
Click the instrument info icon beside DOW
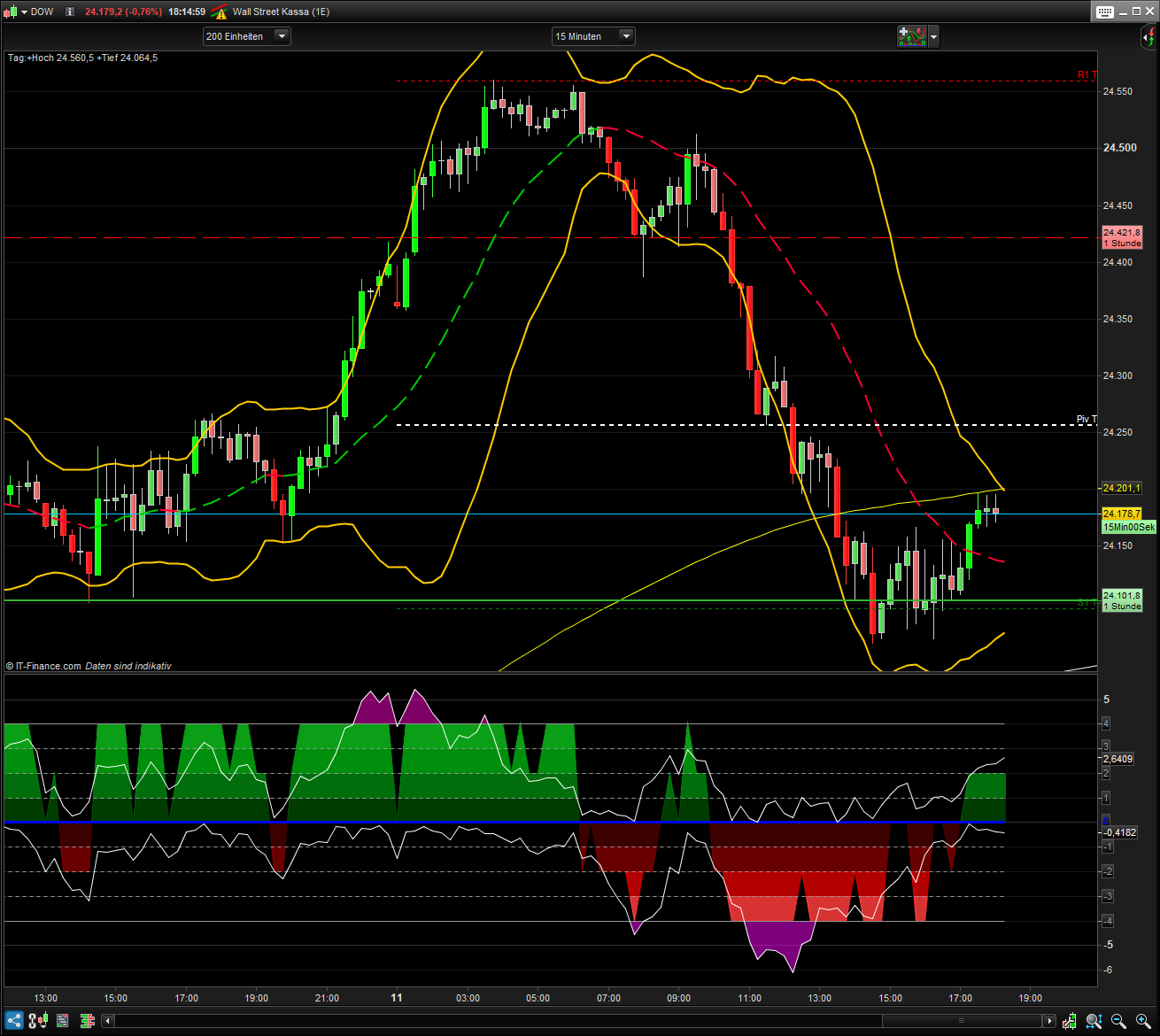point(69,12)
